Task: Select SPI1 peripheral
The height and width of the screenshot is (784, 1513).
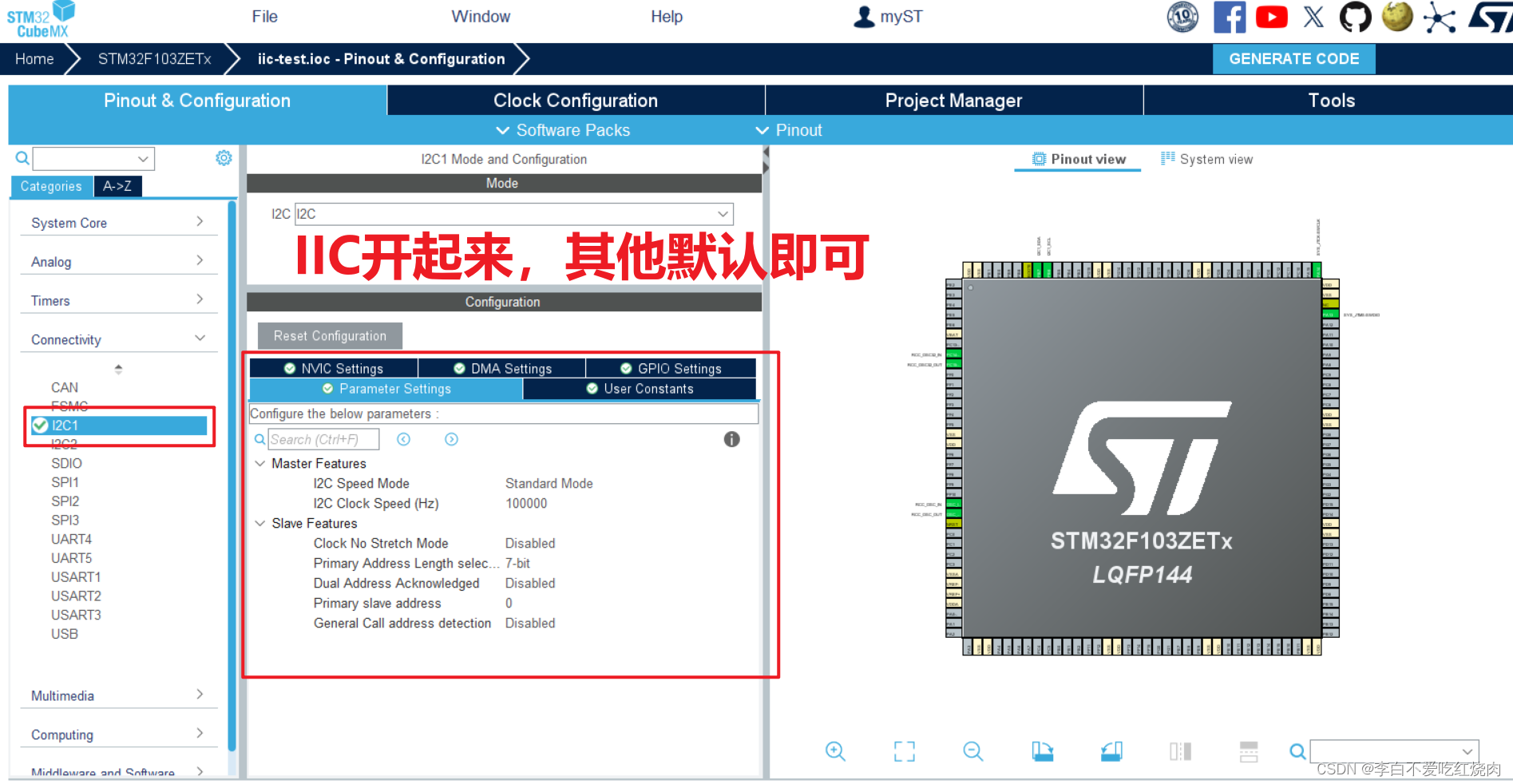Action: (x=65, y=482)
